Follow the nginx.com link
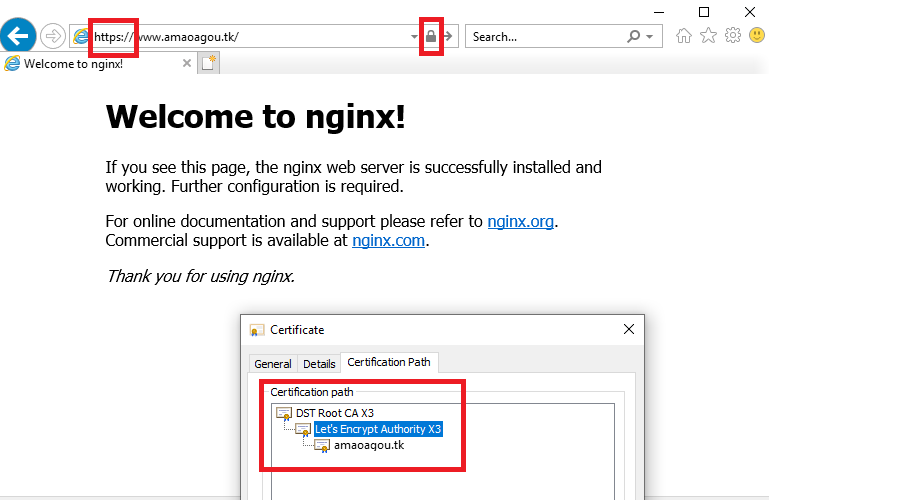 point(389,240)
